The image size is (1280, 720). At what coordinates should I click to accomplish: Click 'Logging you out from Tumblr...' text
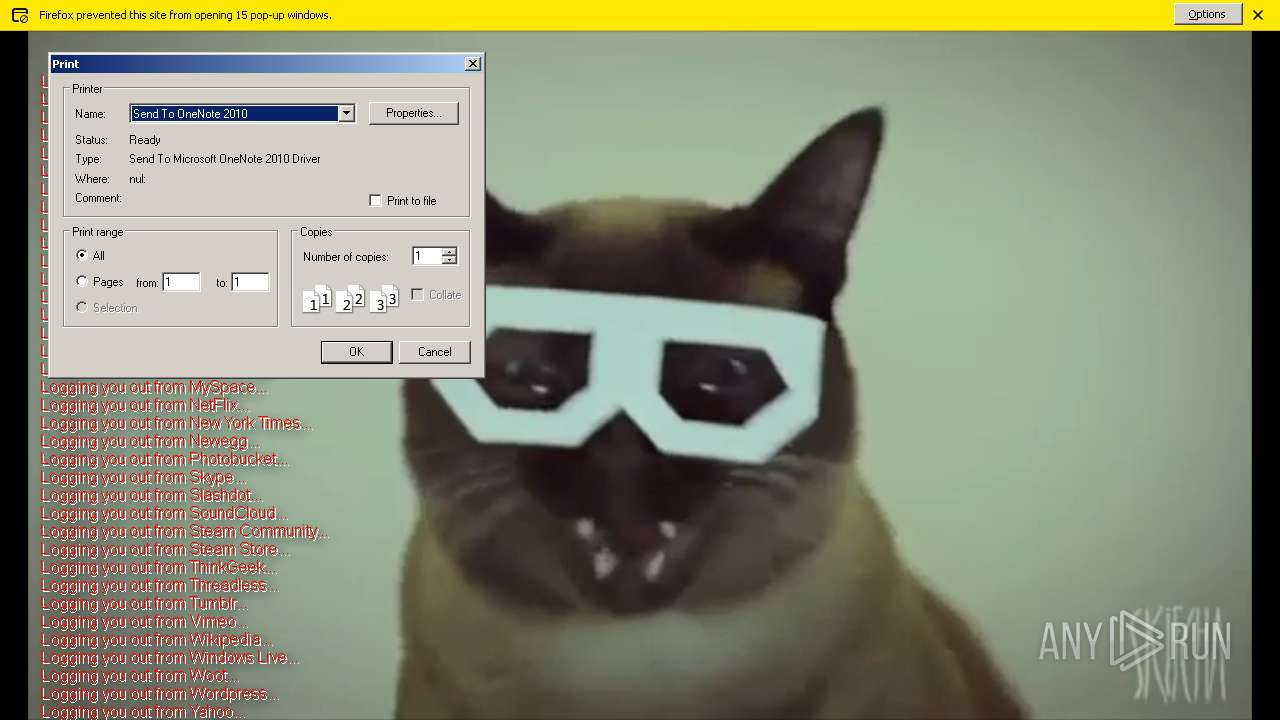pos(145,603)
